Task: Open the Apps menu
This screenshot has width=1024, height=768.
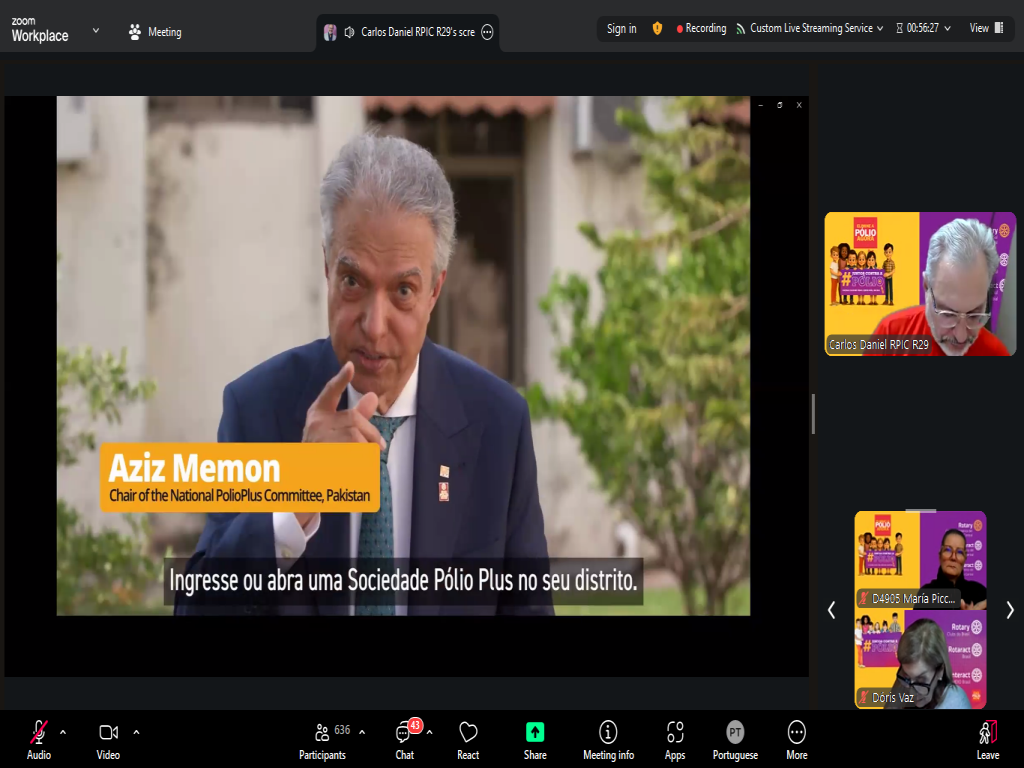Action: point(675,738)
